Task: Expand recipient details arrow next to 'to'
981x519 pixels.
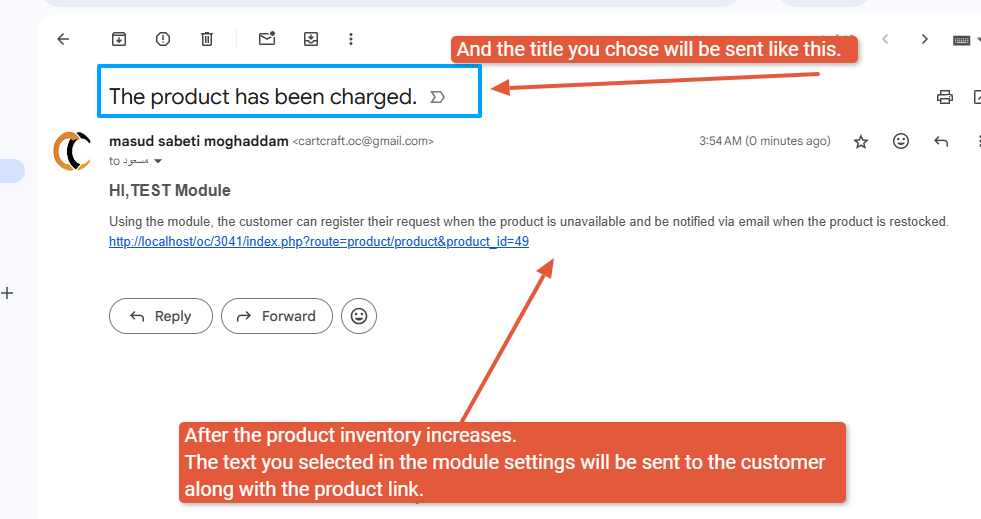Action: pos(157,161)
